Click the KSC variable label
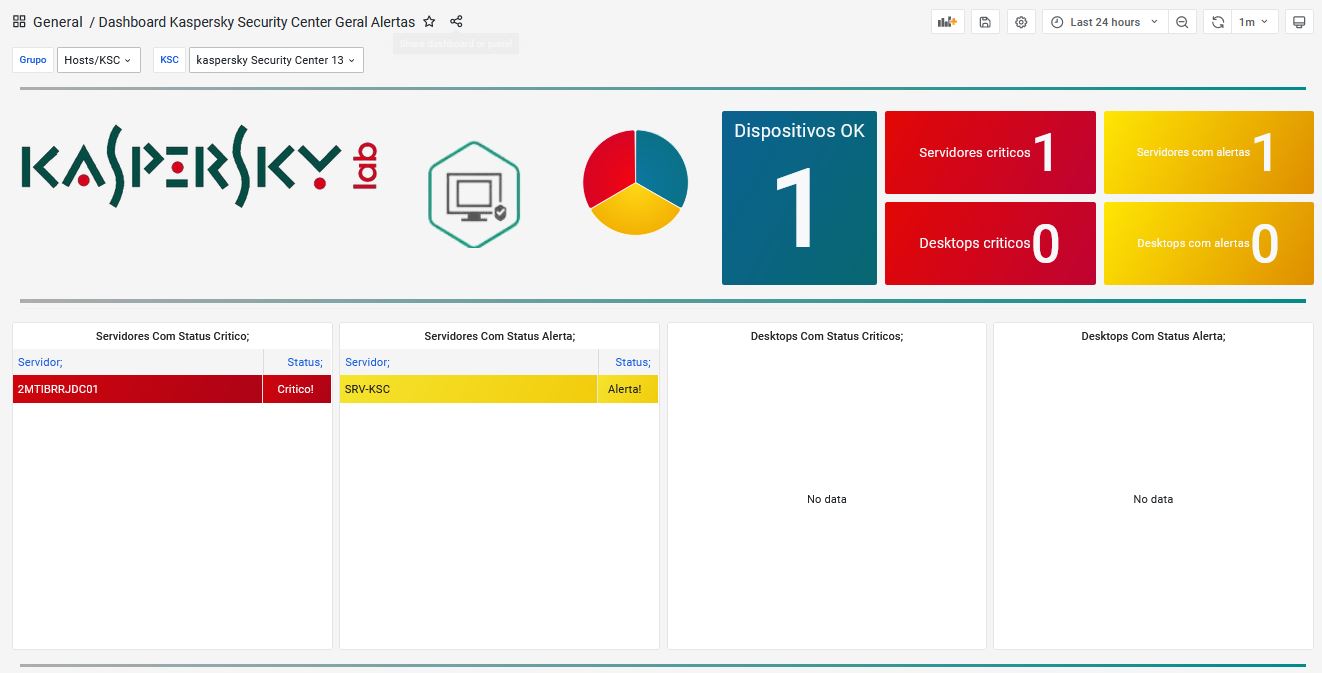The width and height of the screenshot is (1322, 673). tap(169, 60)
